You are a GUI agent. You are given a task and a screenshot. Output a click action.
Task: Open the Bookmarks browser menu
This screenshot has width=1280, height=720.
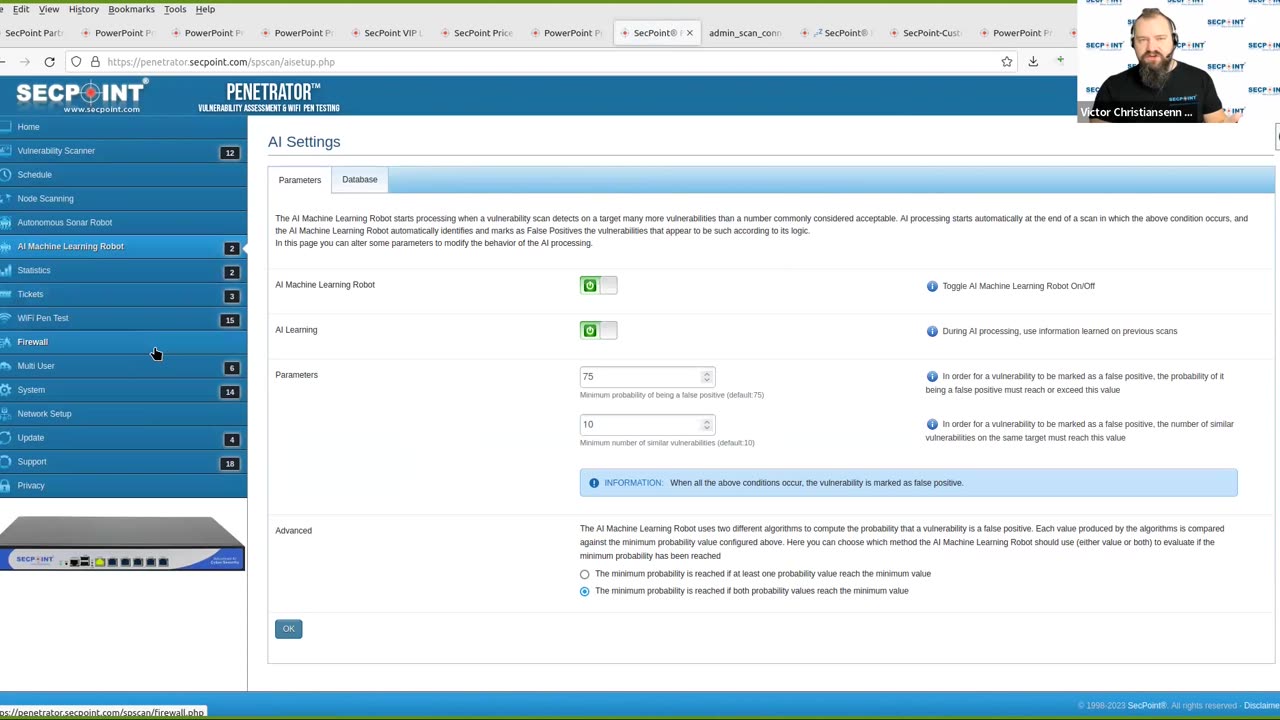point(131,9)
